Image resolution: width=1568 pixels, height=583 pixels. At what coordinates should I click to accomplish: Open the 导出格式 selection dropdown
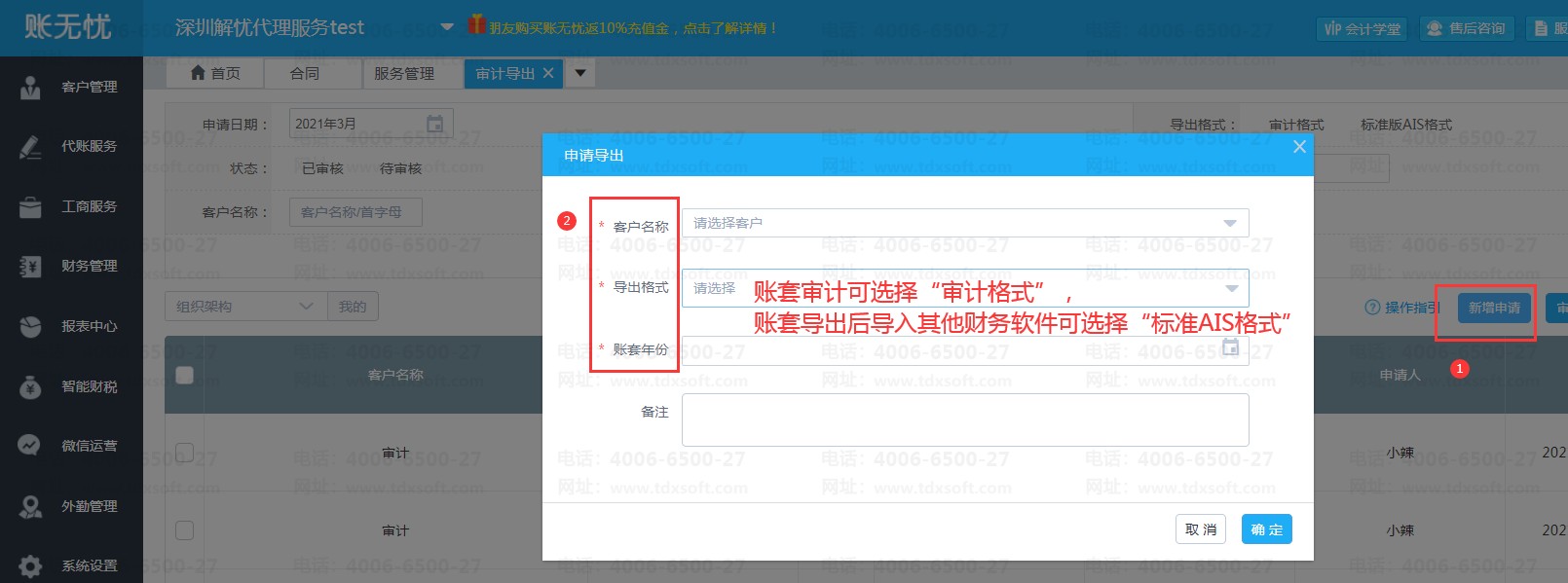(x=1231, y=288)
